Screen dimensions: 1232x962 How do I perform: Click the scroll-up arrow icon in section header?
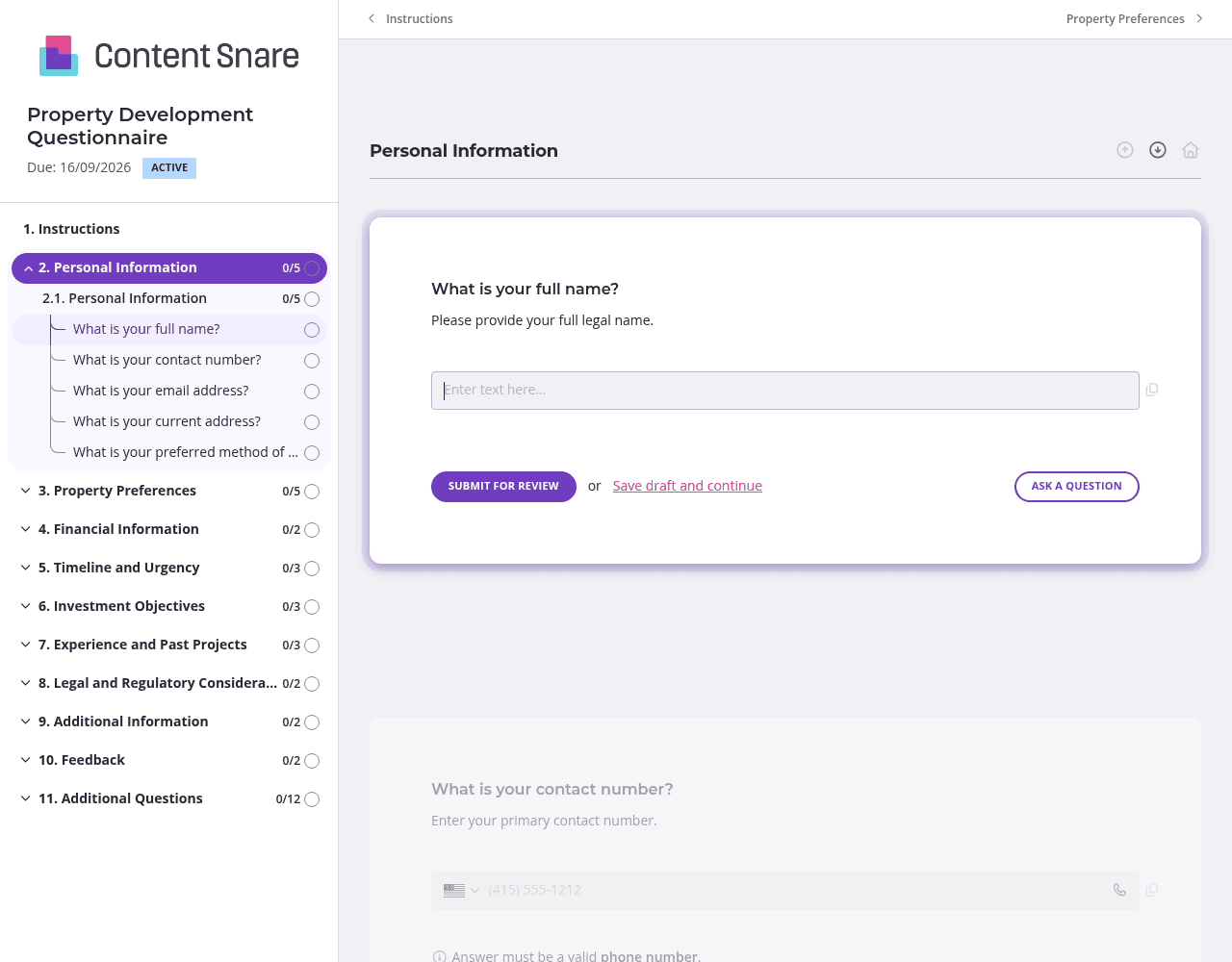coord(1125,150)
